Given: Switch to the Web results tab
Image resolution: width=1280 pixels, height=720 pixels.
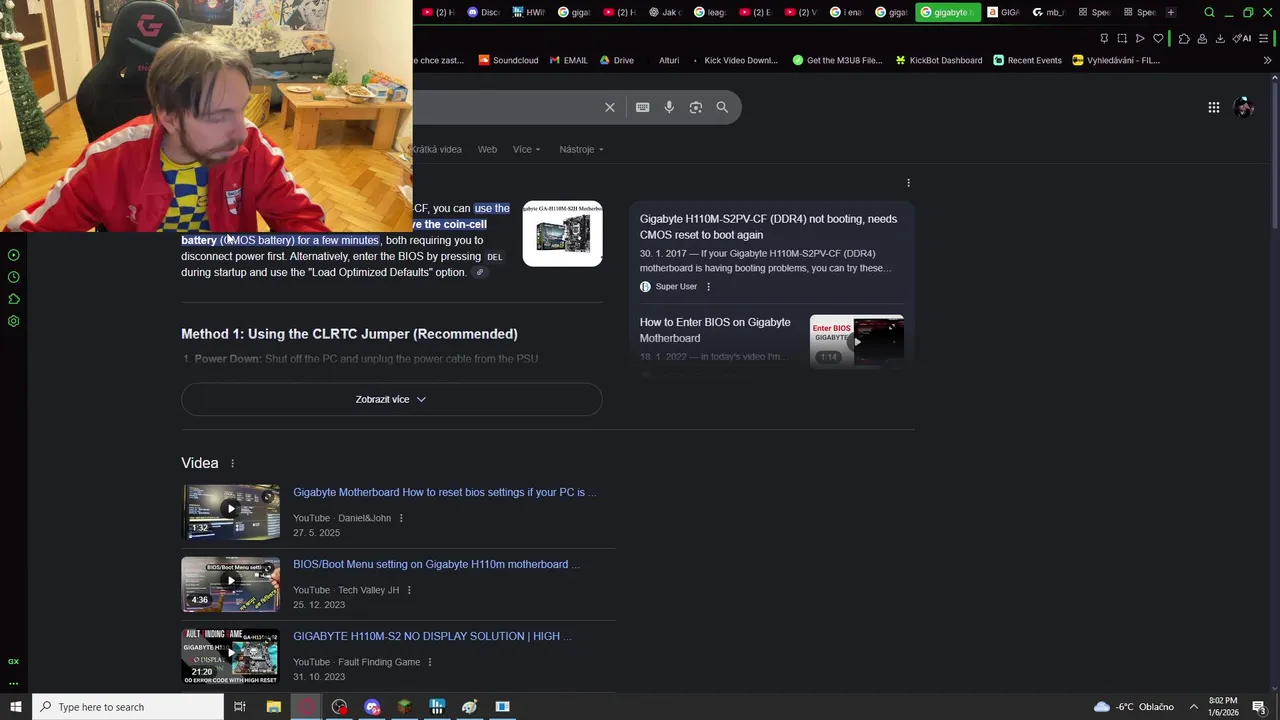Looking at the screenshot, I should [x=487, y=149].
